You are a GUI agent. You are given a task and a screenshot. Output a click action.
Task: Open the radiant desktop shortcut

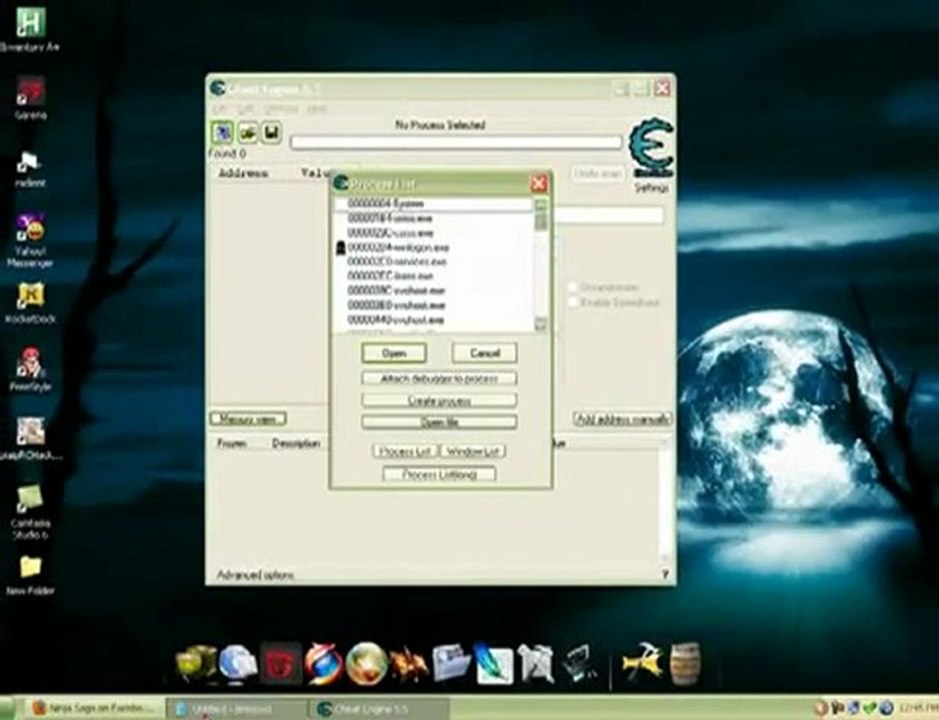click(x=30, y=169)
